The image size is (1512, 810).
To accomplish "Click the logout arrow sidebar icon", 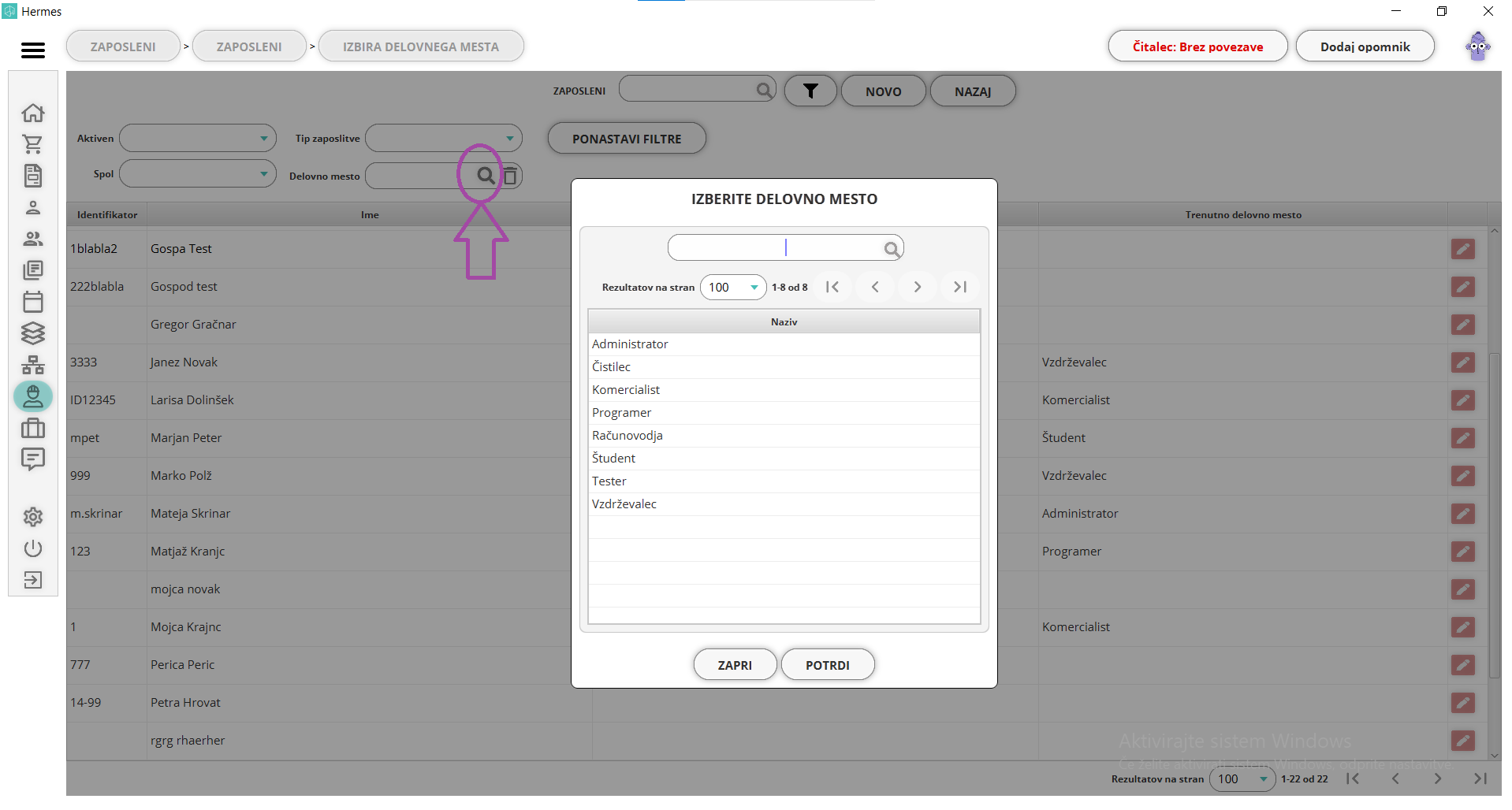I will (x=33, y=580).
